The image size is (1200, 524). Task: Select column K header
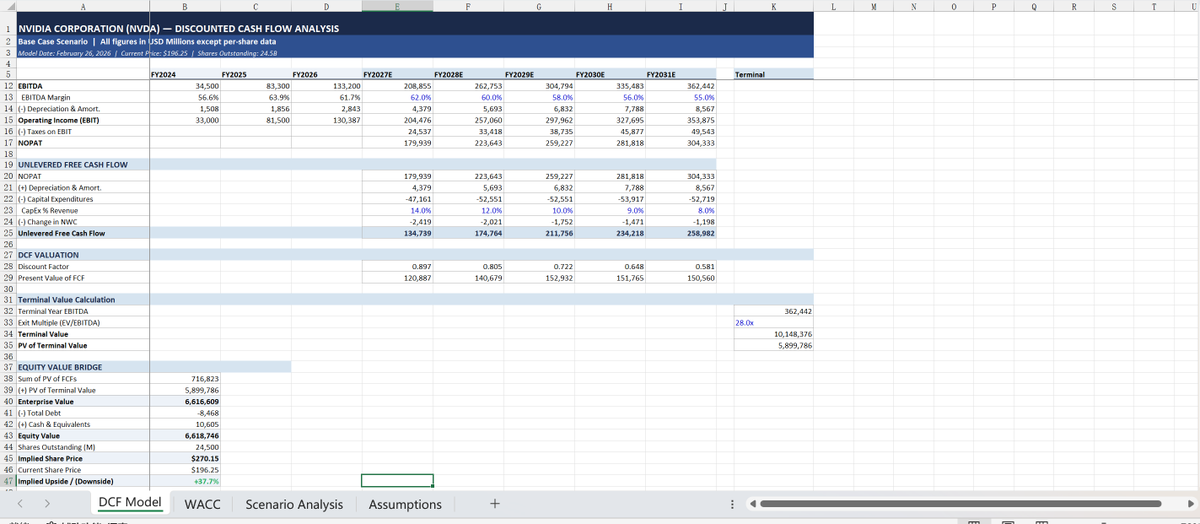click(x=773, y=6)
